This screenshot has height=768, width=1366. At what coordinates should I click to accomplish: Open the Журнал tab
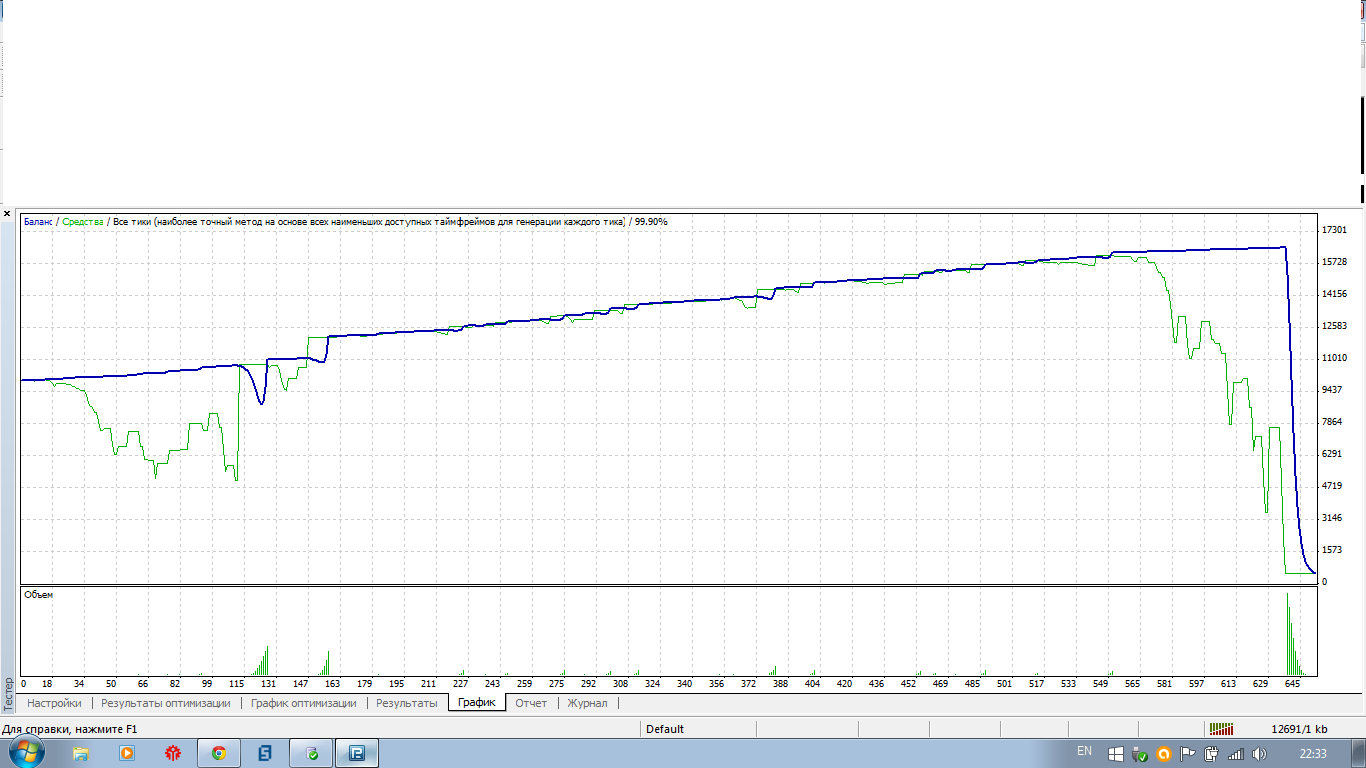click(587, 703)
